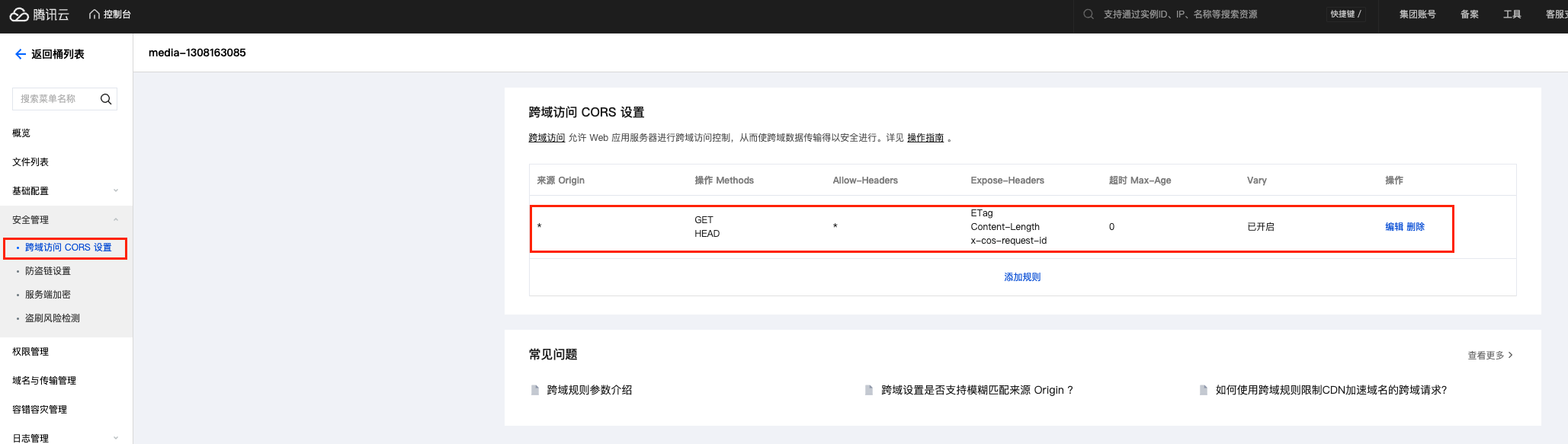
Task: Delete the CORS rule via 删除
Action: click(1416, 227)
